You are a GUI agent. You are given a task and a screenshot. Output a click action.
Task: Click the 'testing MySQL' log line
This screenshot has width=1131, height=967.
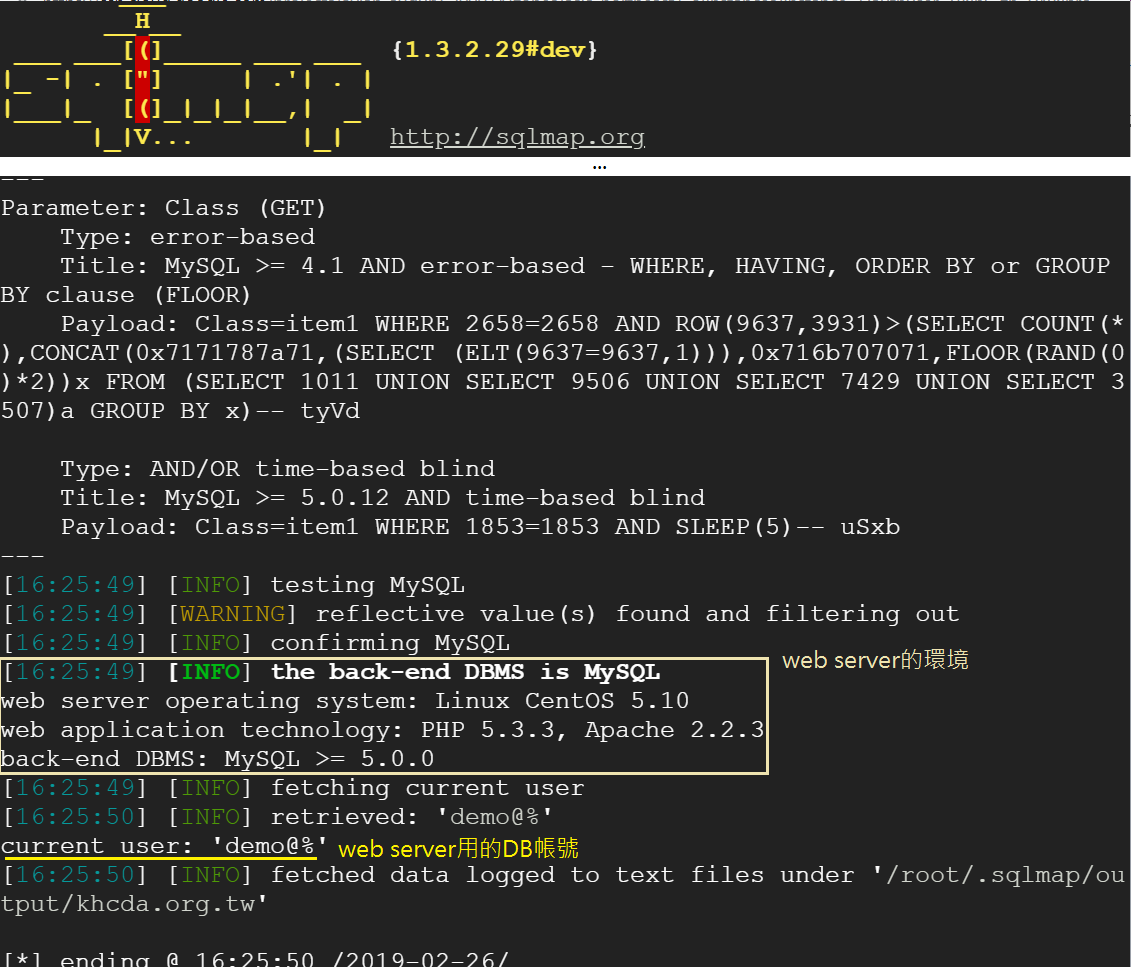click(x=234, y=585)
